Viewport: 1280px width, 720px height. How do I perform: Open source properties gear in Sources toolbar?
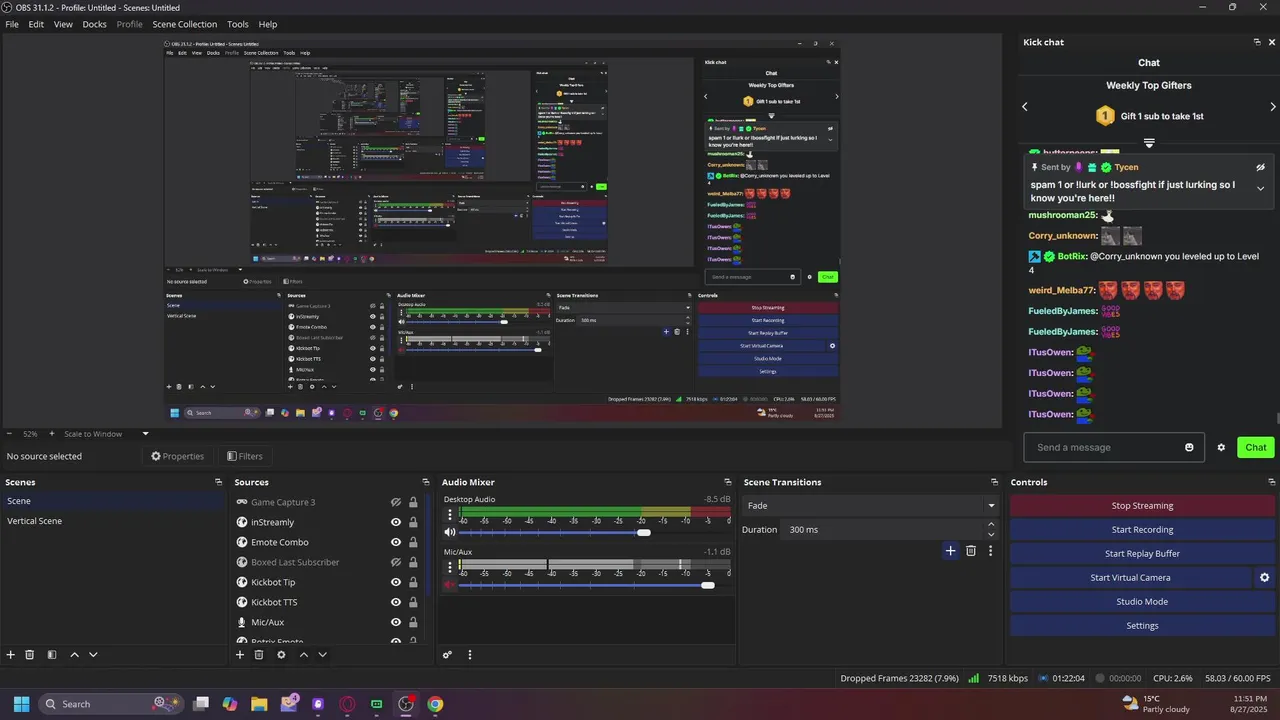point(281,655)
